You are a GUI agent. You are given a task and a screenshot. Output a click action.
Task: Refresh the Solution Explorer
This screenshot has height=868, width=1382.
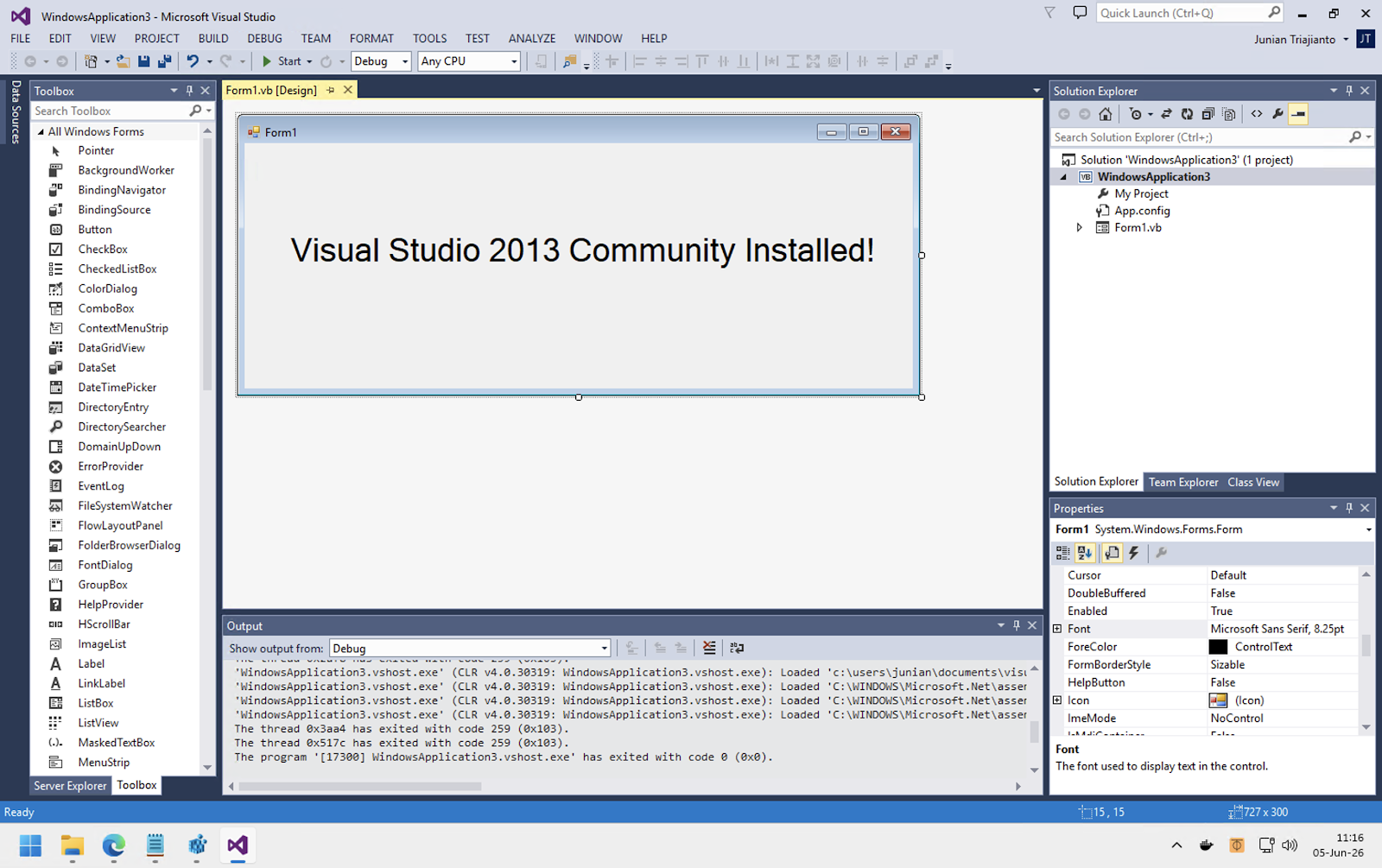tap(1187, 114)
